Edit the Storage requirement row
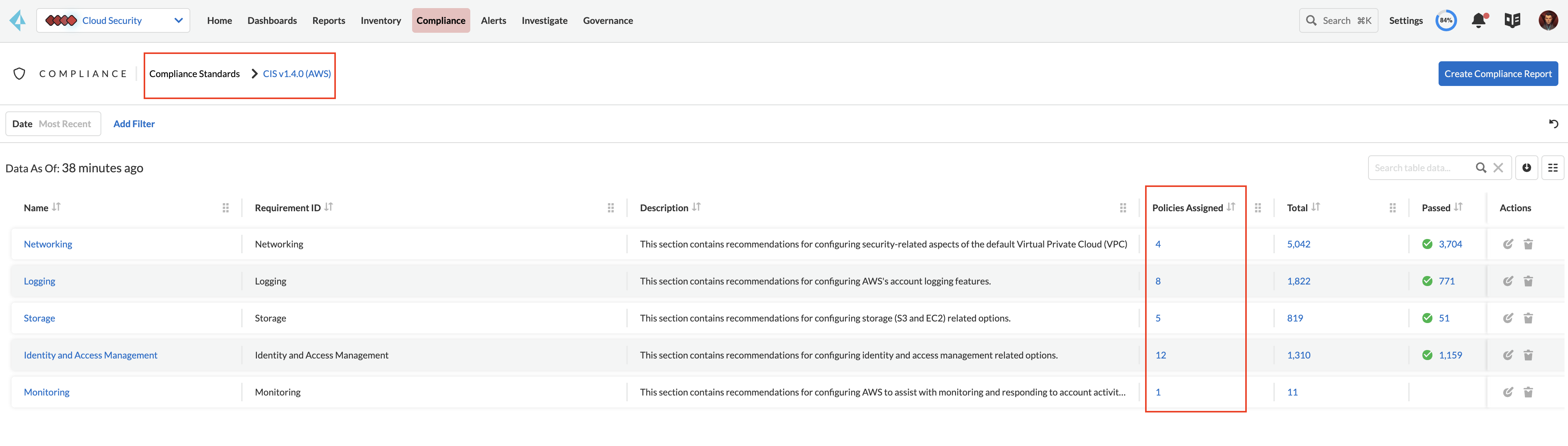This screenshot has width=1568, height=446. coord(1508,318)
